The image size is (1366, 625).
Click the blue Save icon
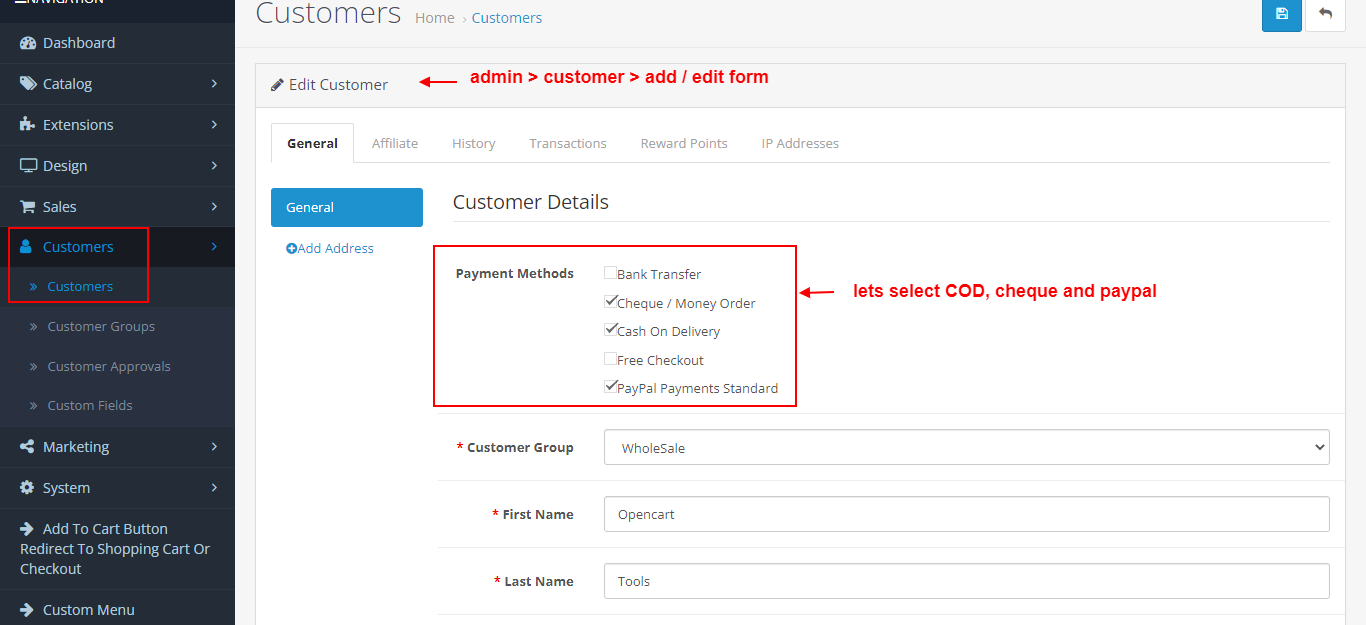pos(1281,16)
